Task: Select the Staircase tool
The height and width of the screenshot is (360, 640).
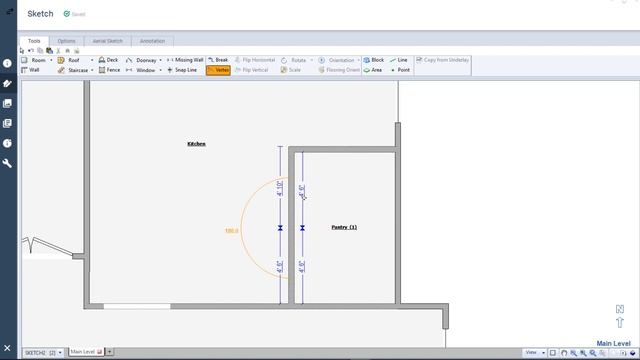Action: [x=73, y=70]
